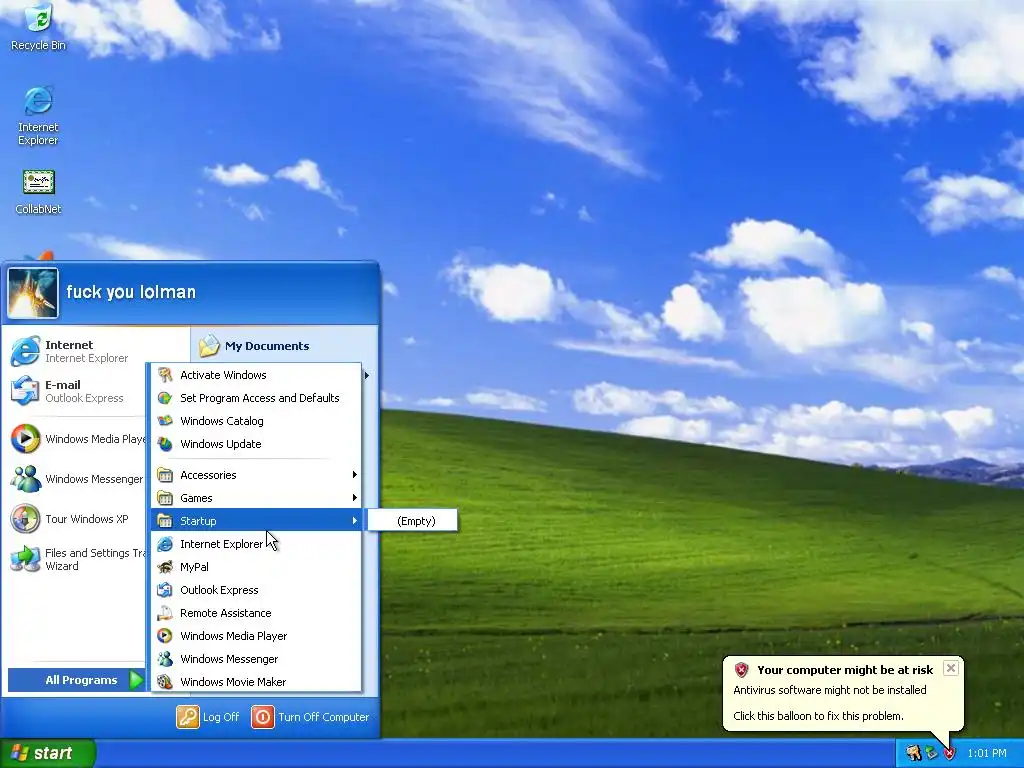Viewport: 1024px width, 768px height.
Task: Click the Windows activation keys tray icon
Action: (x=913, y=753)
